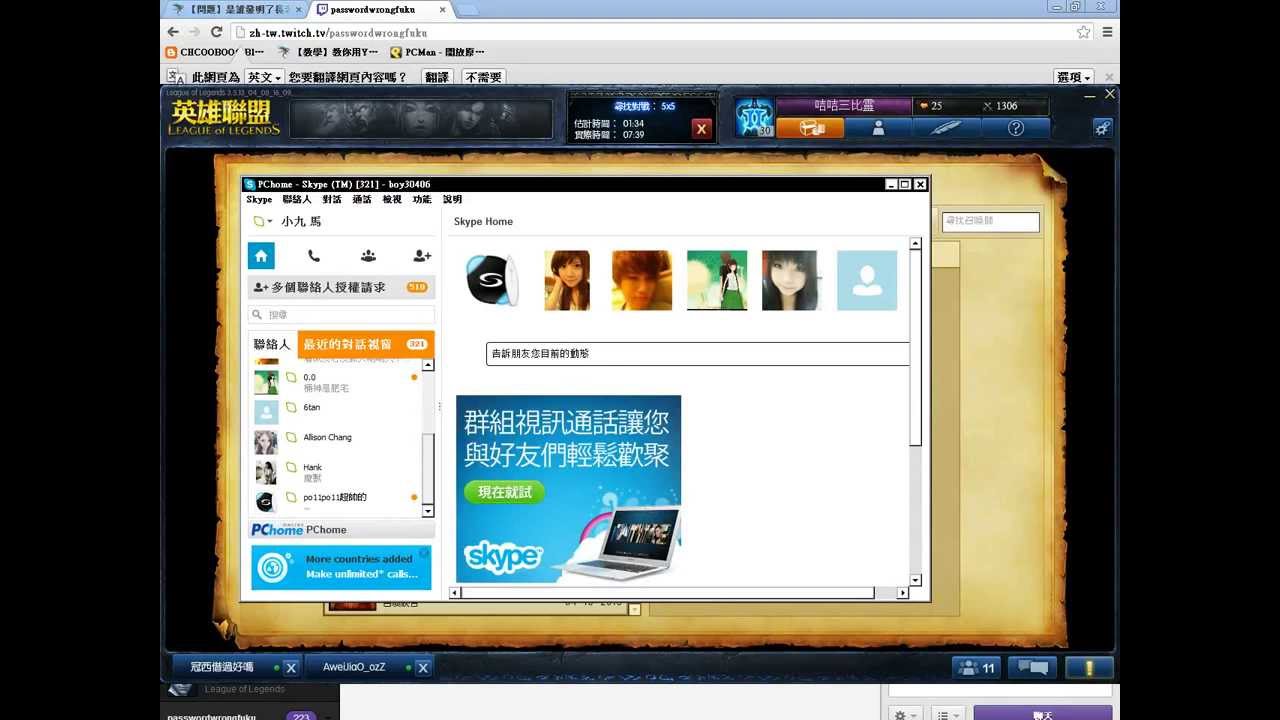
Task: Open the 英文 language dropdown in translate bar
Action: click(265, 77)
